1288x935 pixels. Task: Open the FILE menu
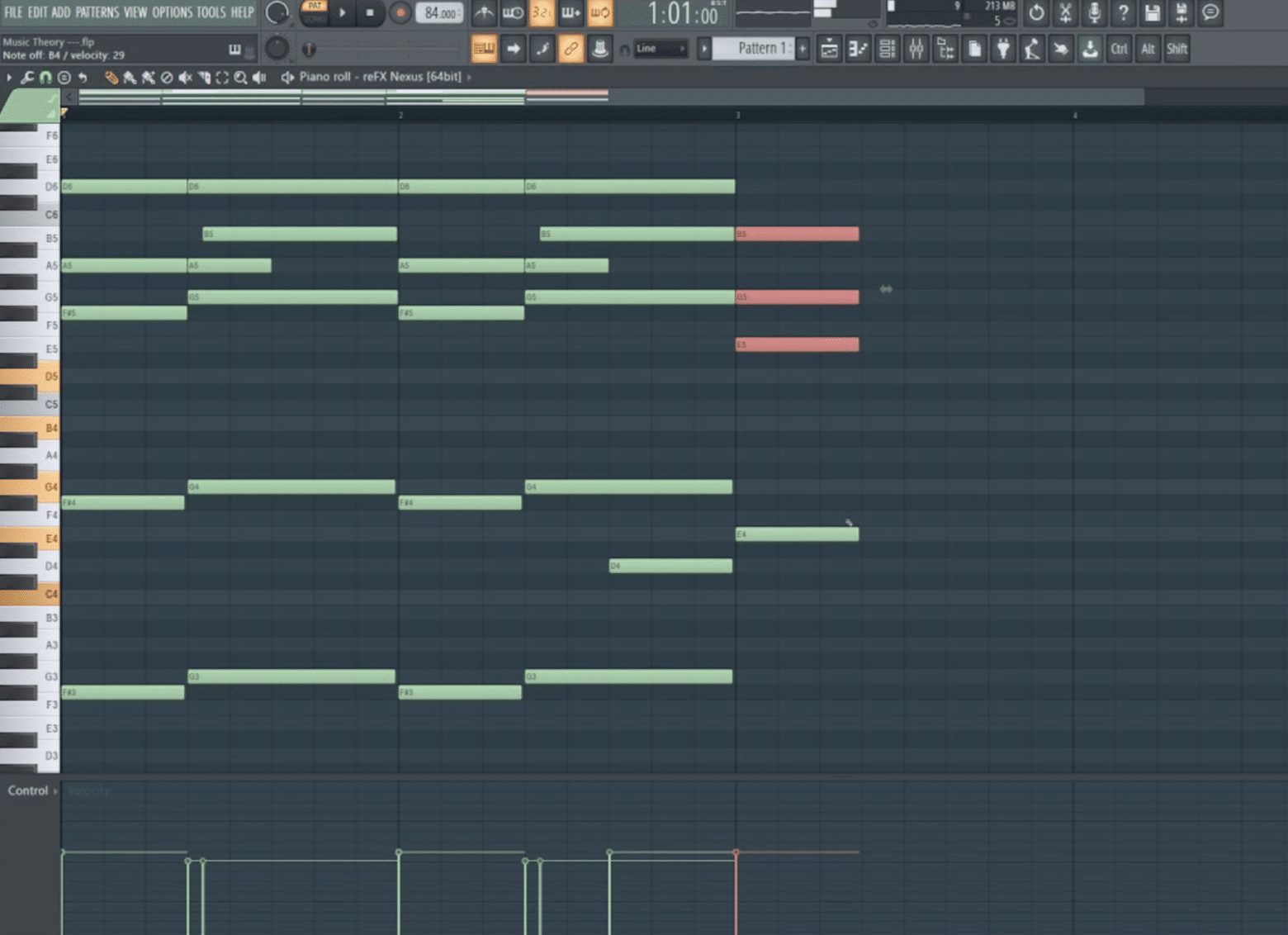click(x=13, y=12)
